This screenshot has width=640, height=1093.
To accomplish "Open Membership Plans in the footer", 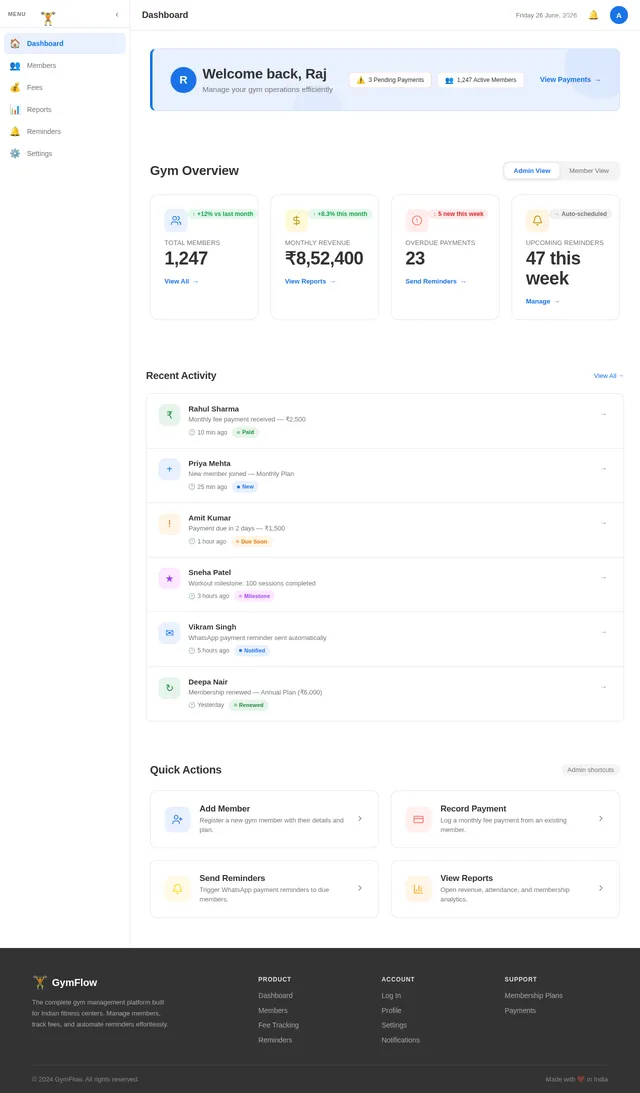I will (x=533, y=996).
